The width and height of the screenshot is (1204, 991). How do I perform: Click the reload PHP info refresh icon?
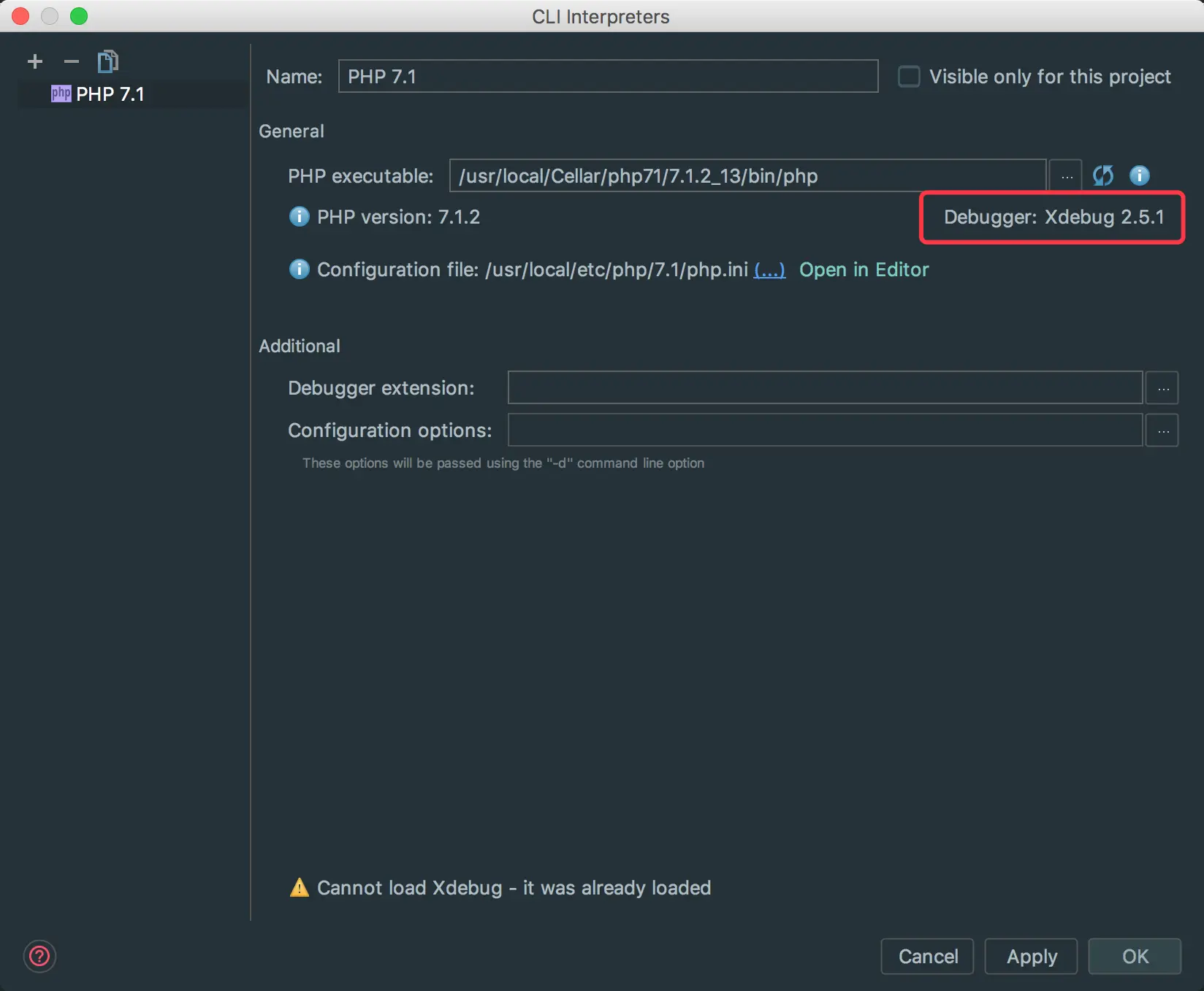(1102, 175)
